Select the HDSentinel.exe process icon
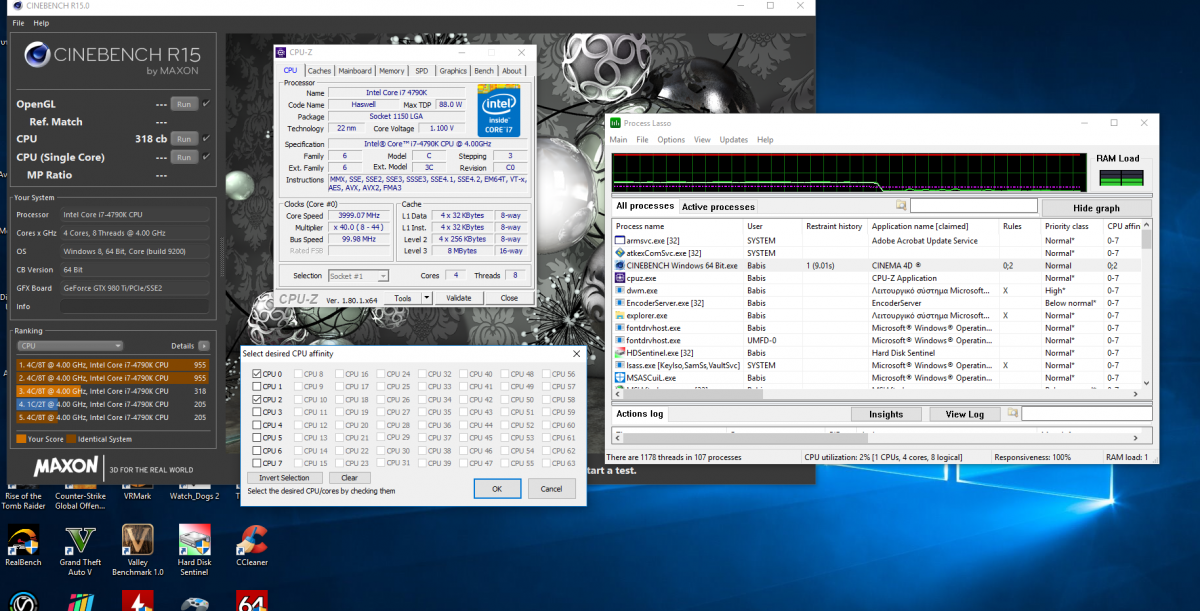Image resolution: width=1200 pixels, height=611 pixels. tap(619, 353)
